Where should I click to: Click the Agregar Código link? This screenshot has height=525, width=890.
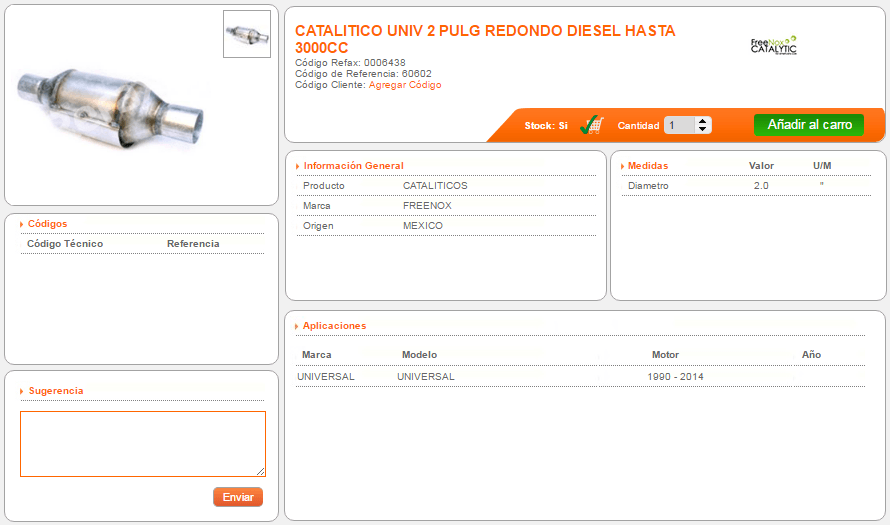(x=405, y=85)
